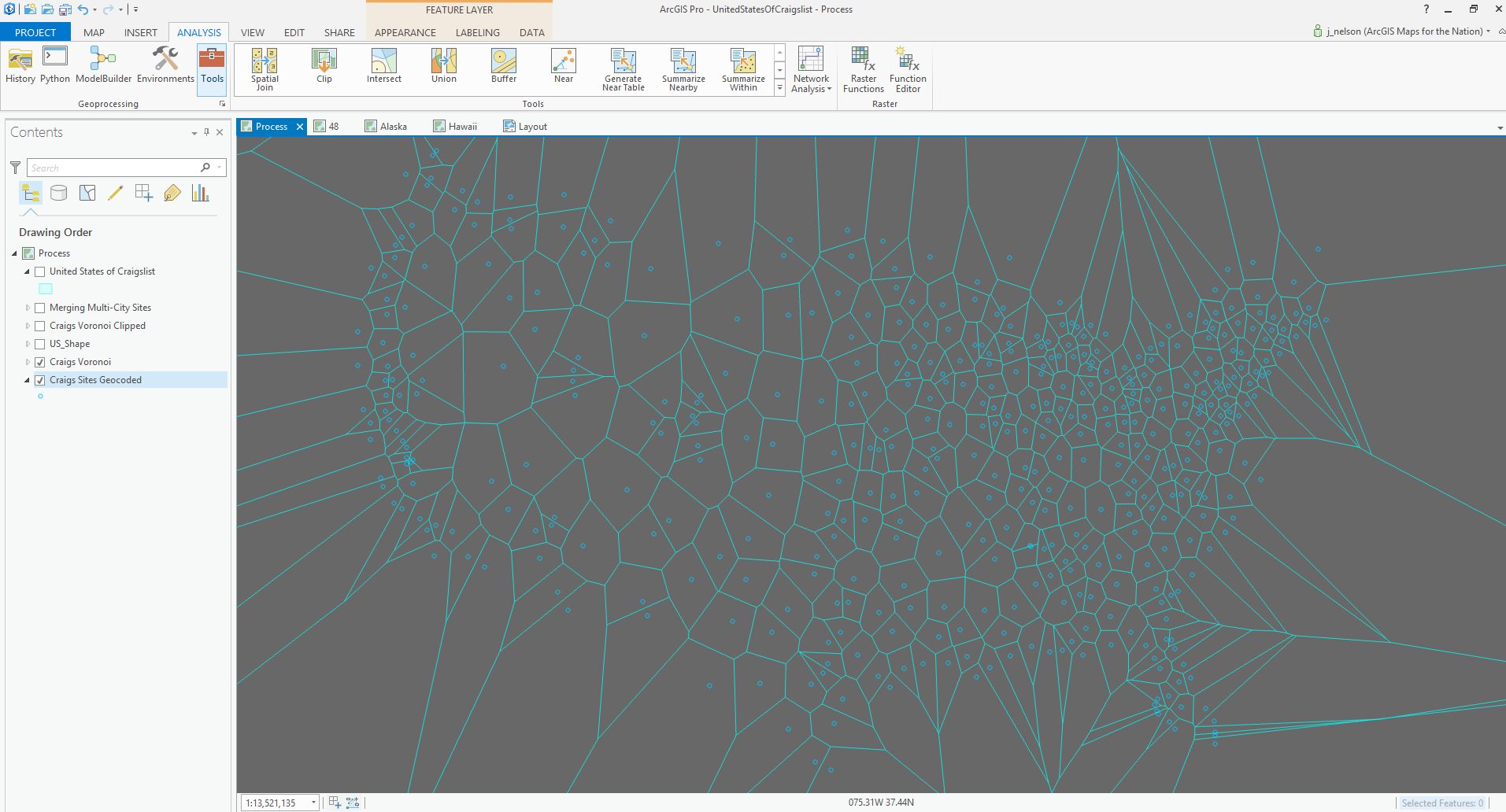The image size is (1506, 812).
Task: Launch Geoprocessing group dialog launcher
Action: tap(222, 104)
